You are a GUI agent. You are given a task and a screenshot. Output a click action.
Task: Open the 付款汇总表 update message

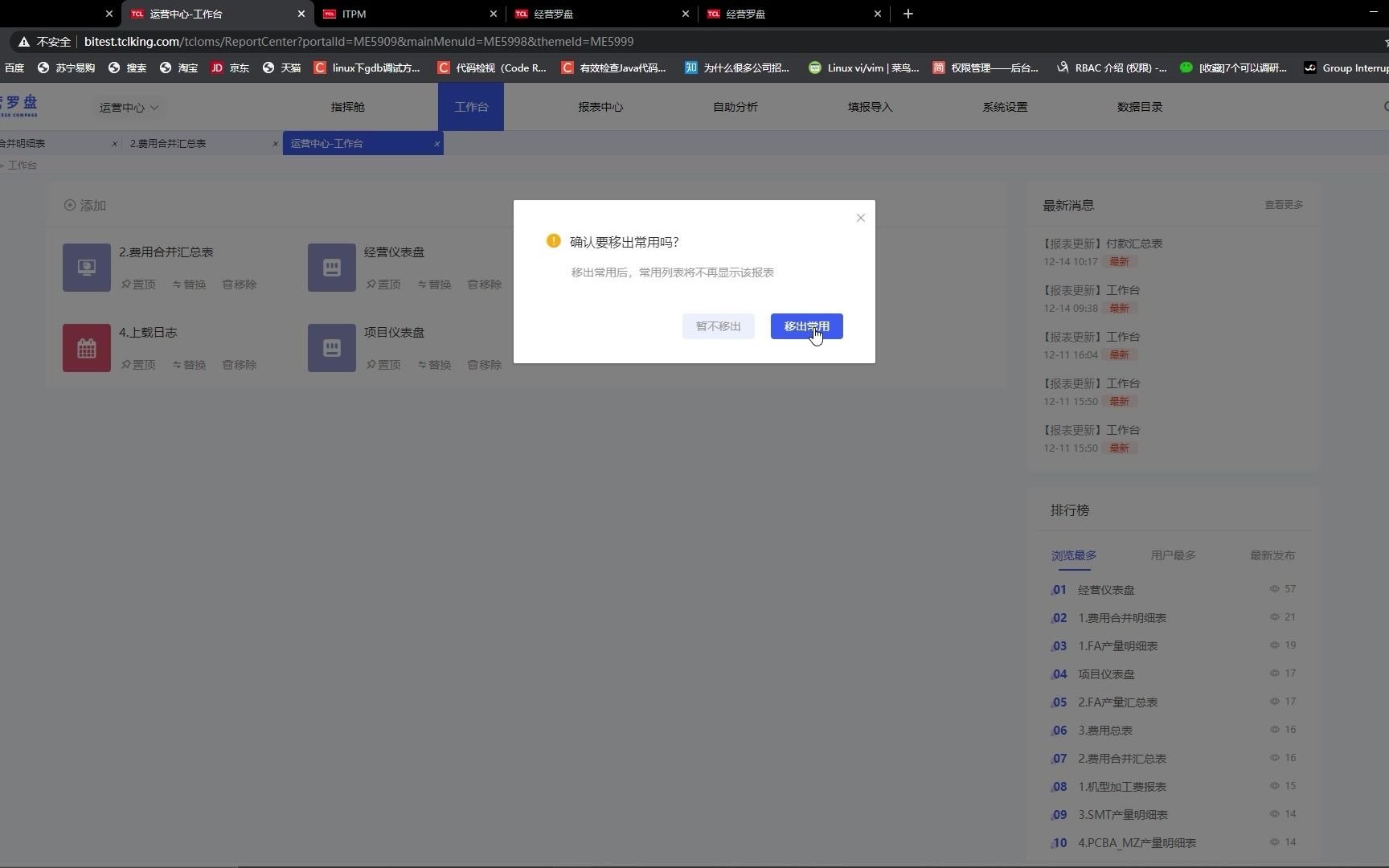1102,244
